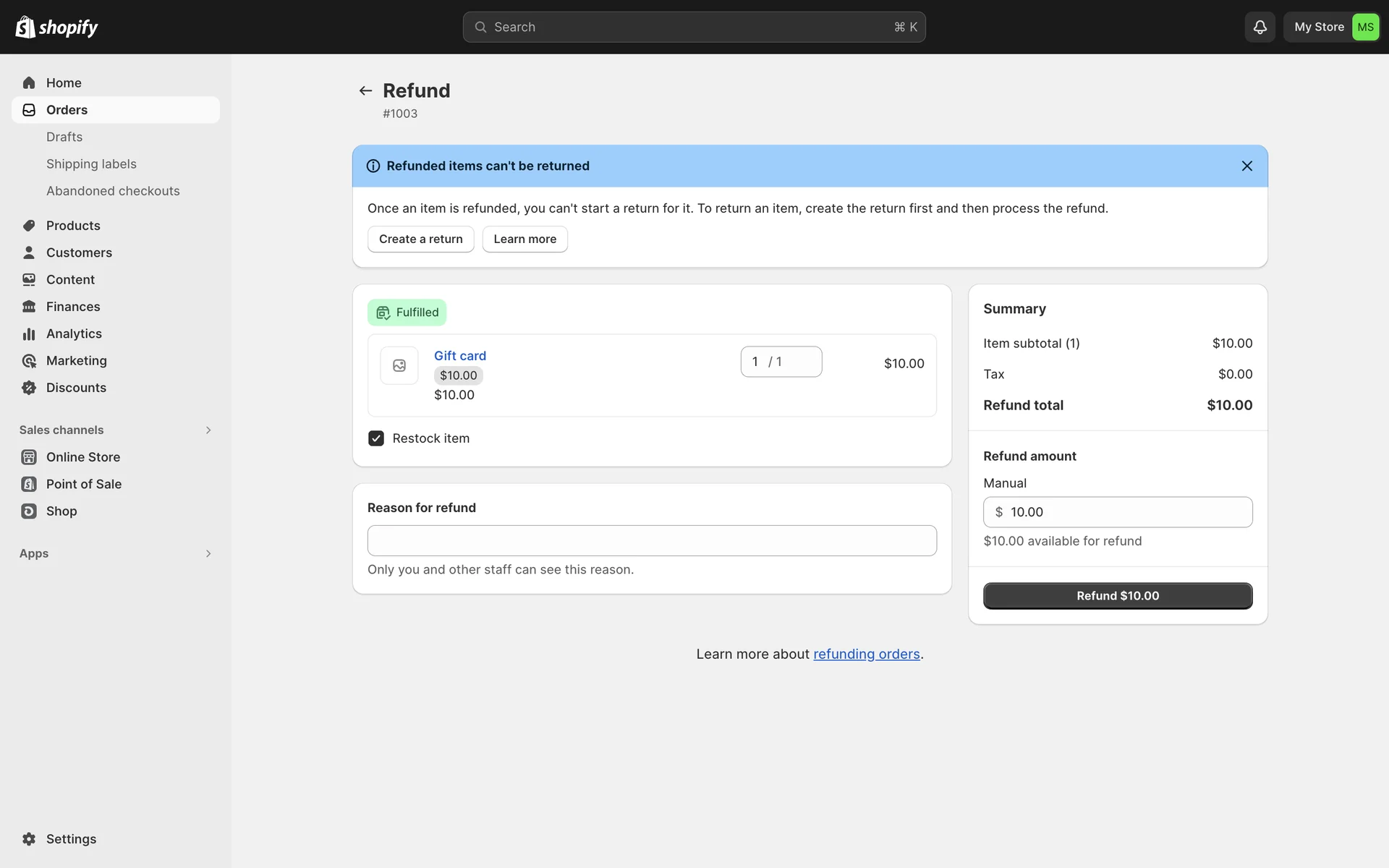Click the Discounts icon in sidebar
The image size is (1389, 868).
(29, 388)
